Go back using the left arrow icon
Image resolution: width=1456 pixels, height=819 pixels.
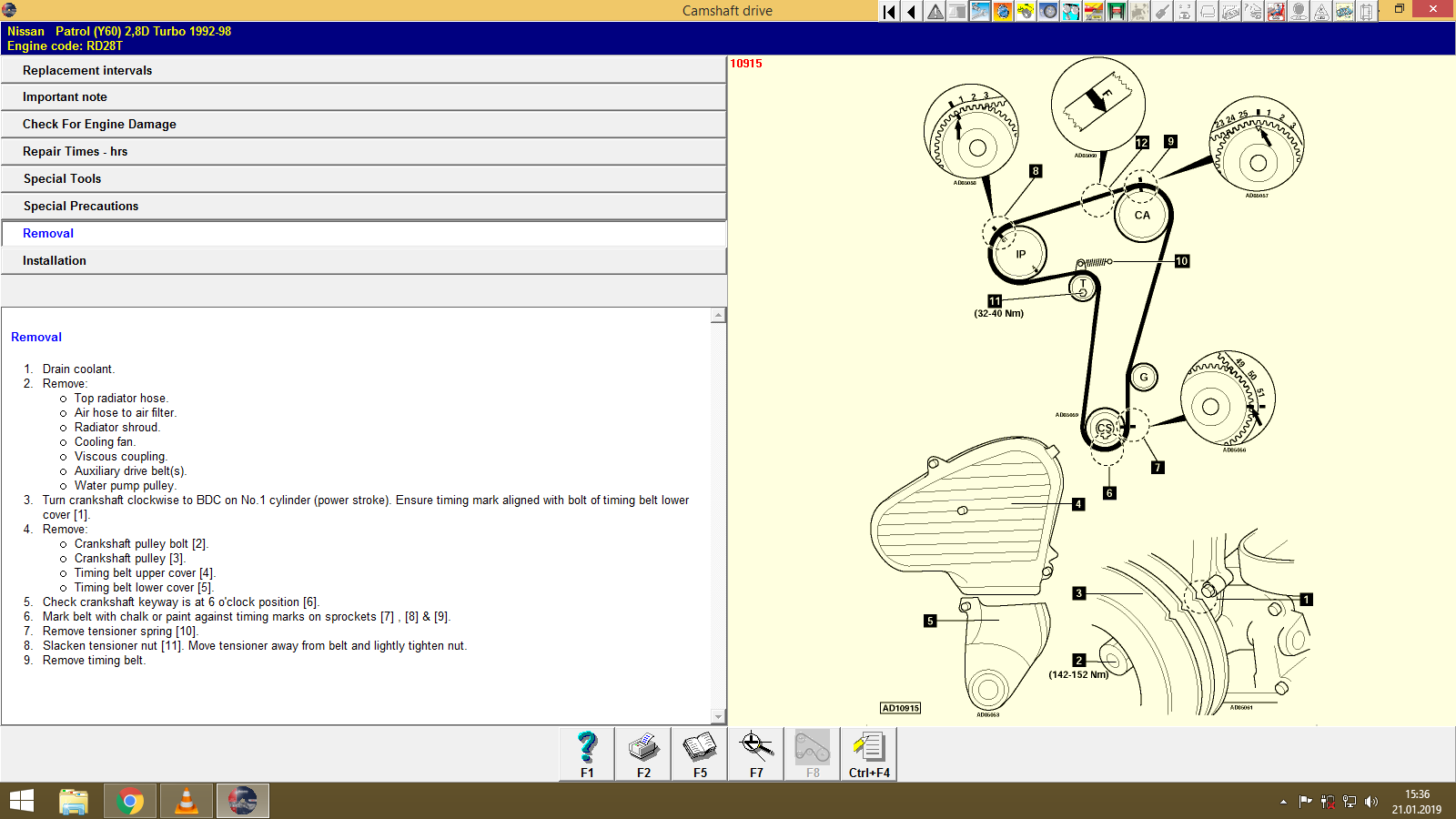click(x=910, y=11)
